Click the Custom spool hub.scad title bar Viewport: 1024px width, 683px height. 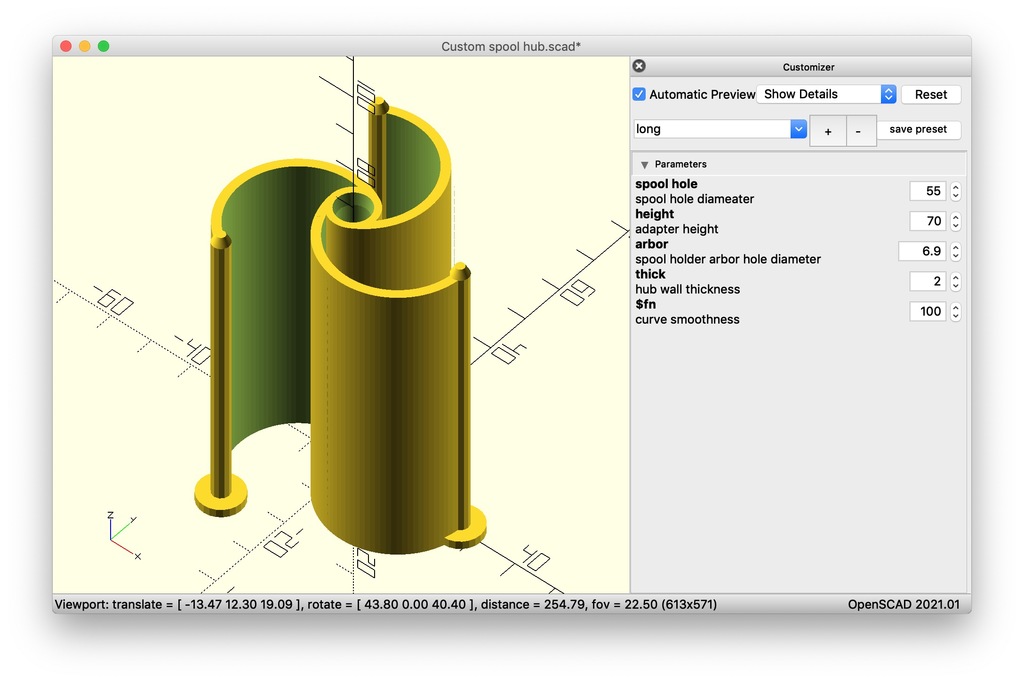point(512,45)
